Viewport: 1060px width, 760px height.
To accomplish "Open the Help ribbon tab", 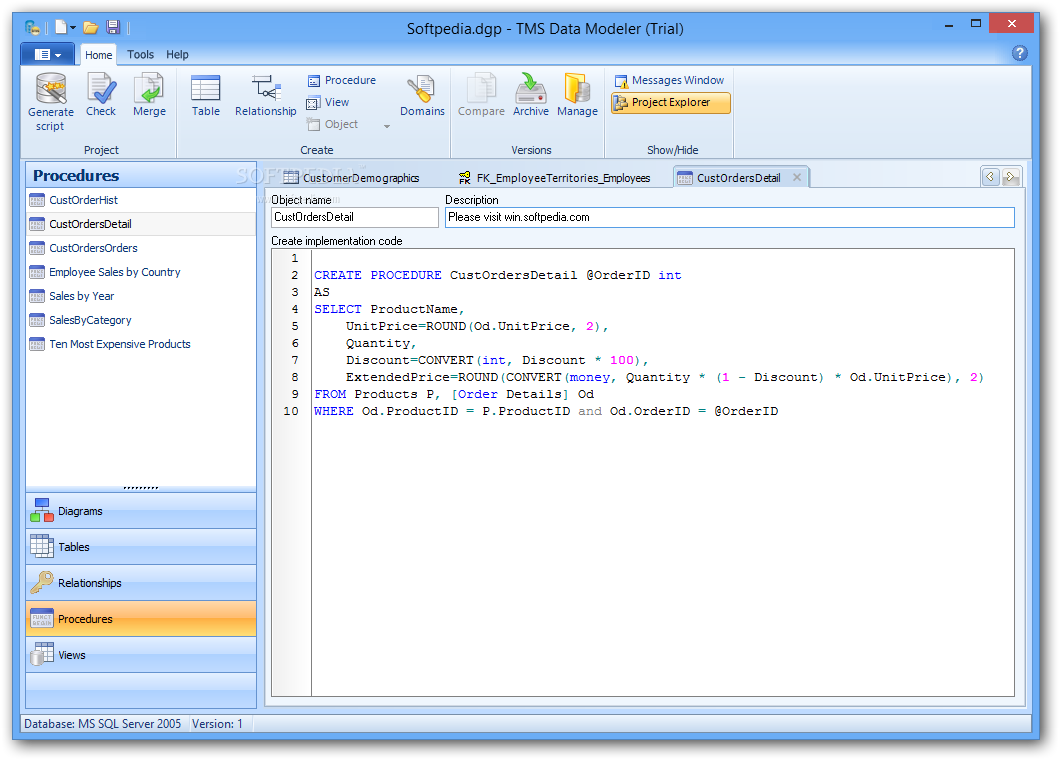I will [x=177, y=54].
